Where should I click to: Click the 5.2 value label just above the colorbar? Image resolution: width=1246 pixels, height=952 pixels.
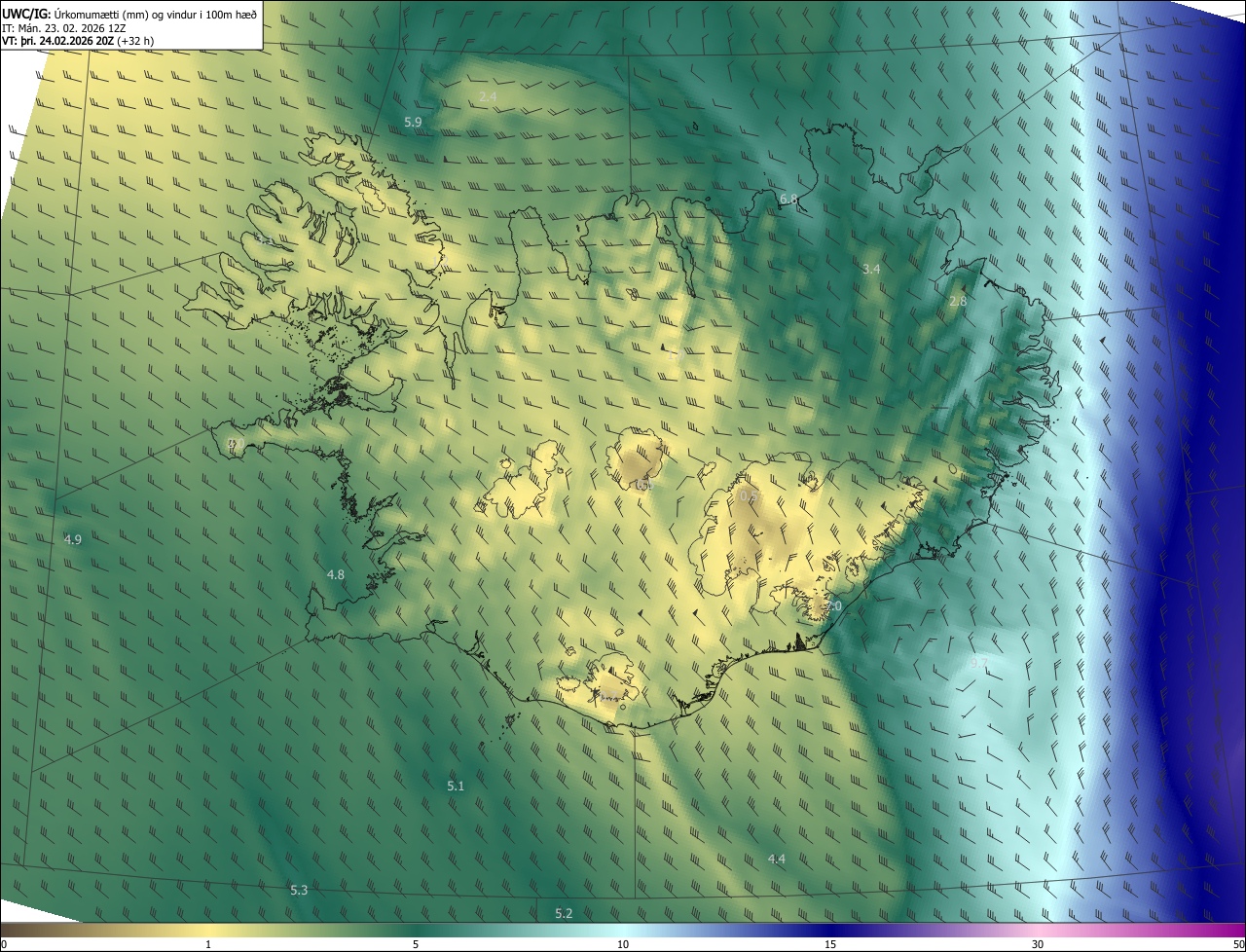pyautogui.click(x=564, y=913)
